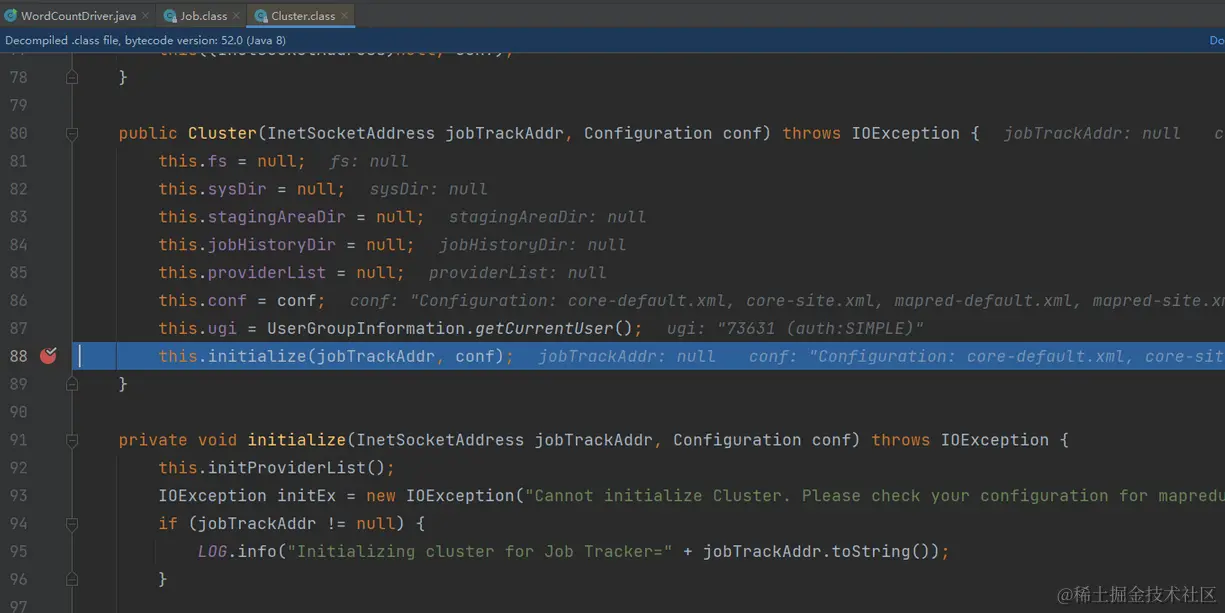1225x613 pixels.
Task: Click line number 90 in the gutter
Action: click(x=18, y=412)
